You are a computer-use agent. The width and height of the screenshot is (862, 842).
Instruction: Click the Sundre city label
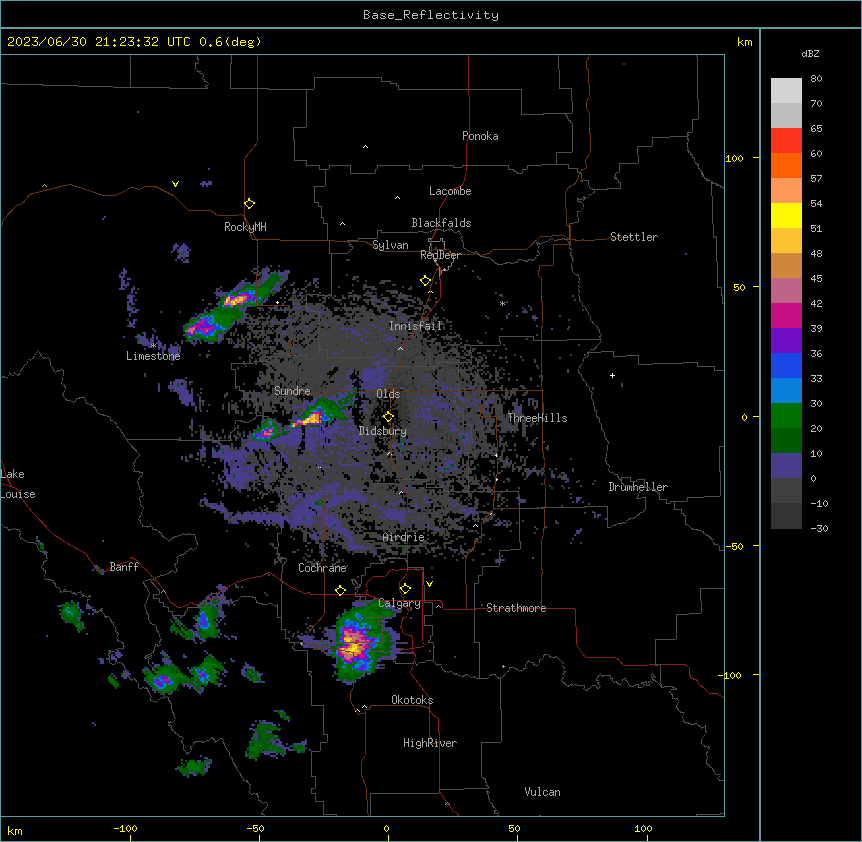point(292,391)
